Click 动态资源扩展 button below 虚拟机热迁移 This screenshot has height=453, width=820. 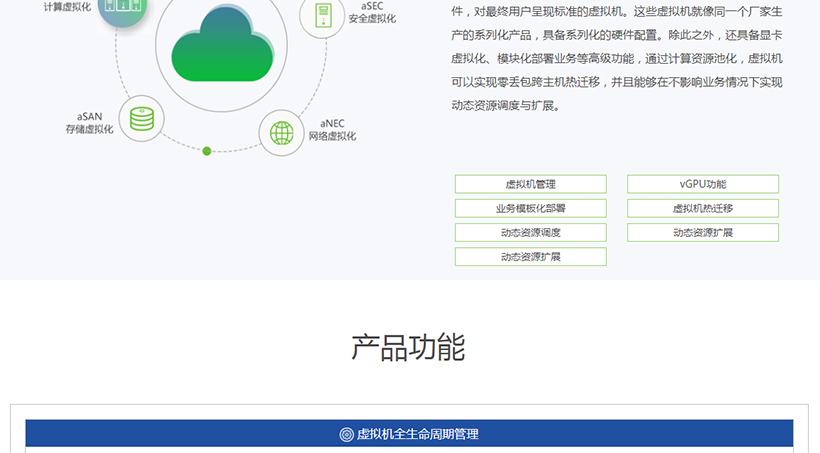click(702, 232)
